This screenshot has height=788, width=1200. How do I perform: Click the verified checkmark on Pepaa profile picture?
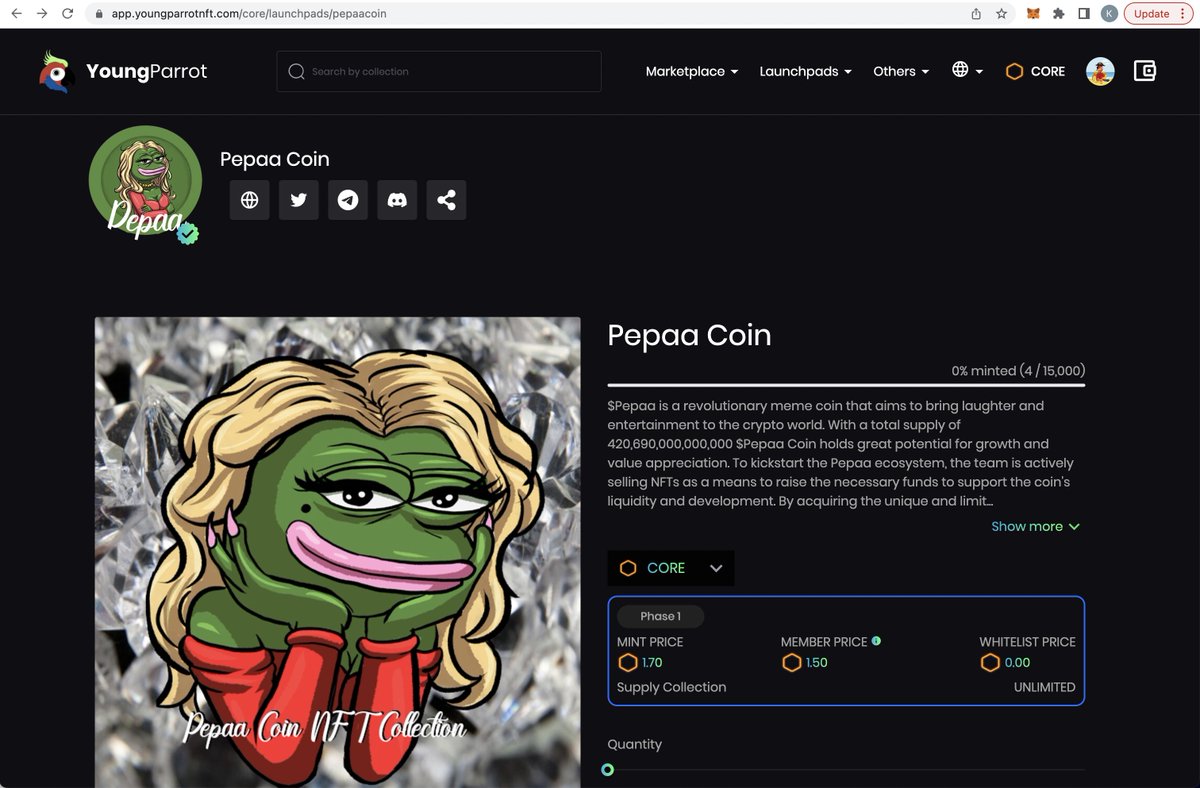click(x=187, y=235)
